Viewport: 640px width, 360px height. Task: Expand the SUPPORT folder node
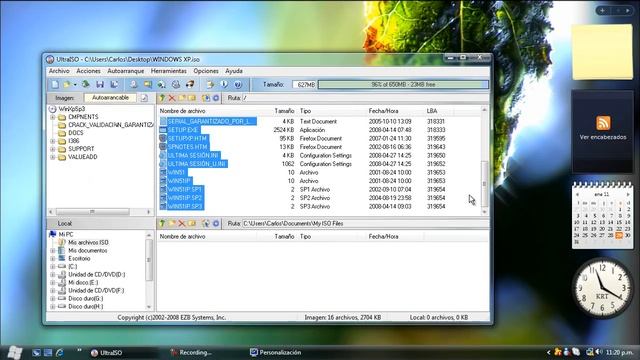tap(53, 149)
